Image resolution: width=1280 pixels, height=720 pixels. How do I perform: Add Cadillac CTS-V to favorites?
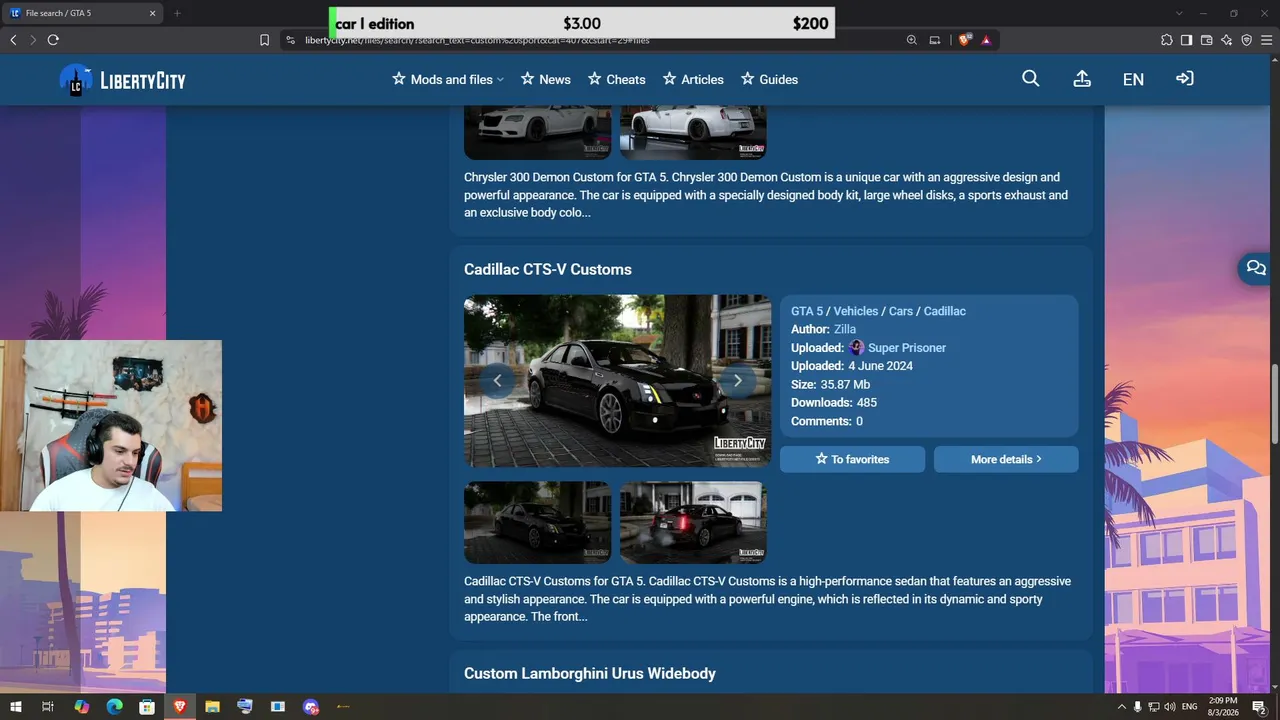[852, 459]
